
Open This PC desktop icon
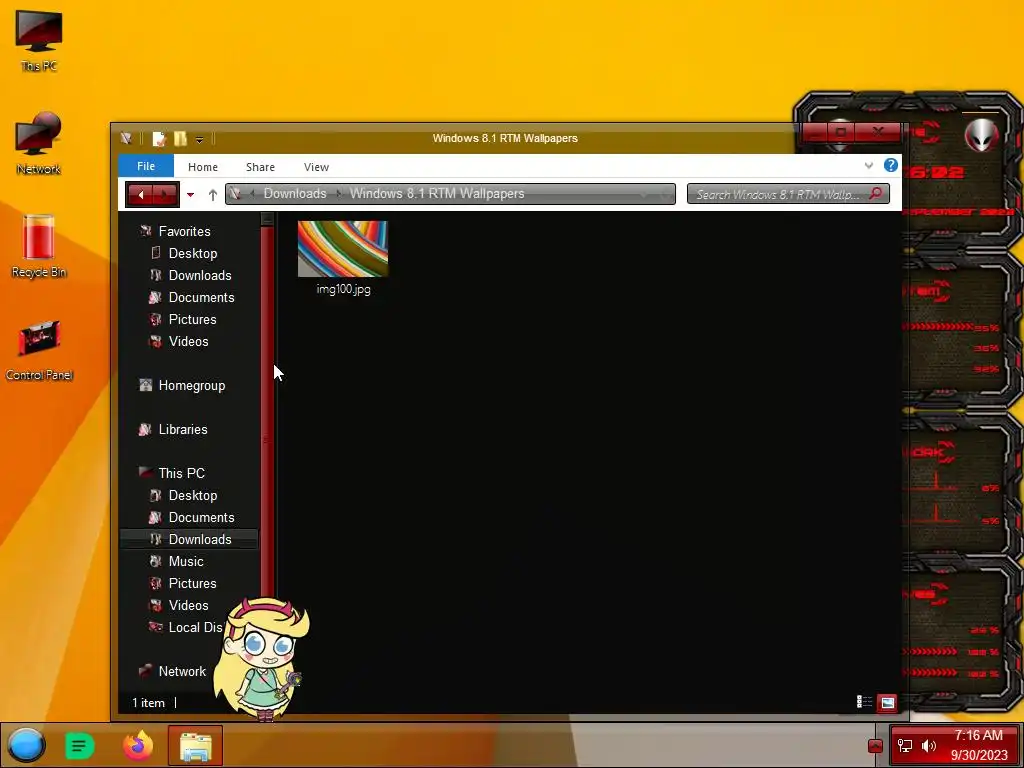click(x=39, y=40)
